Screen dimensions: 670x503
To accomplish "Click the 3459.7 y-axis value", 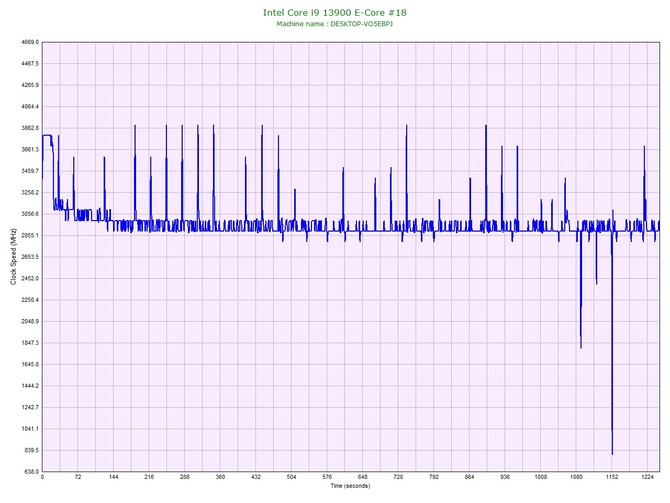I will [x=30, y=171].
